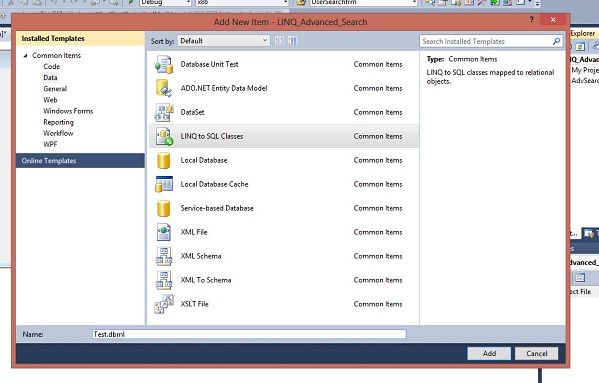The height and width of the screenshot is (383, 599).
Task: Select the Windows Forms category
Action: pos(68,111)
